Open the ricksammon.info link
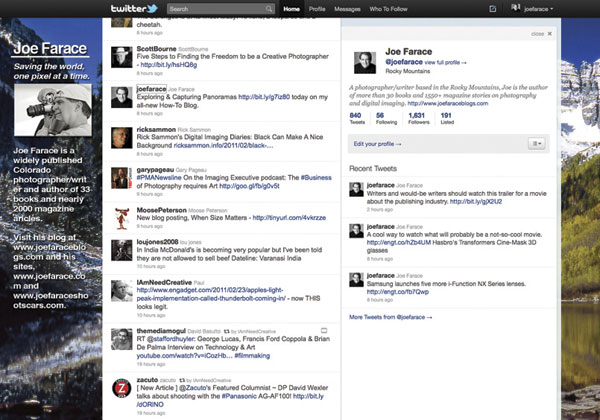 click(223, 145)
